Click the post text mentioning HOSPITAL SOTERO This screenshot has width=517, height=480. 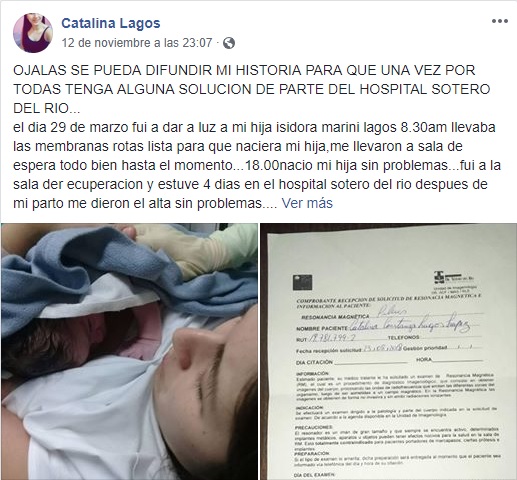(x=252, y=89)
